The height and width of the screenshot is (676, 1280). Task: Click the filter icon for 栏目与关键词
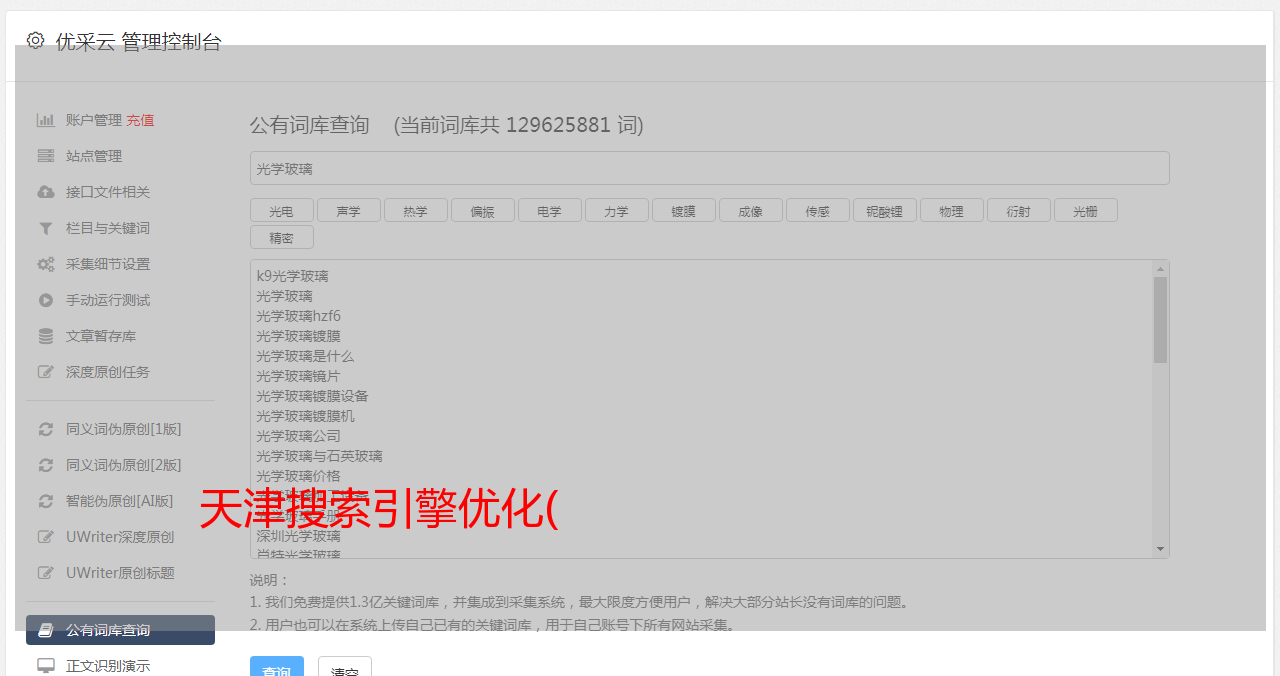(x=45, y=228)
